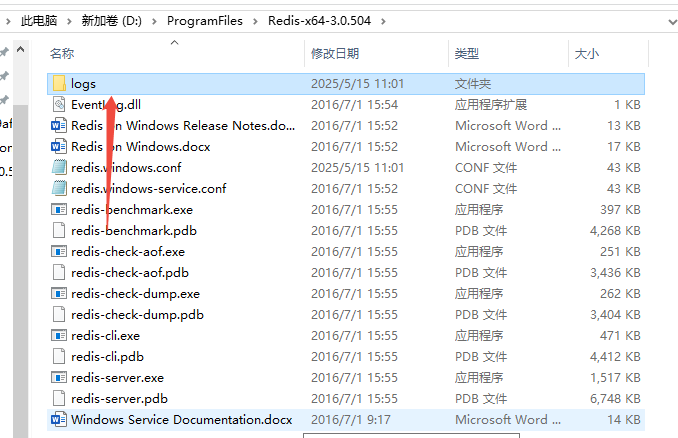Click size 471 KB of redis-cli.exe
The width and height of the screenshot is (678, 438).
click(620, 336)
